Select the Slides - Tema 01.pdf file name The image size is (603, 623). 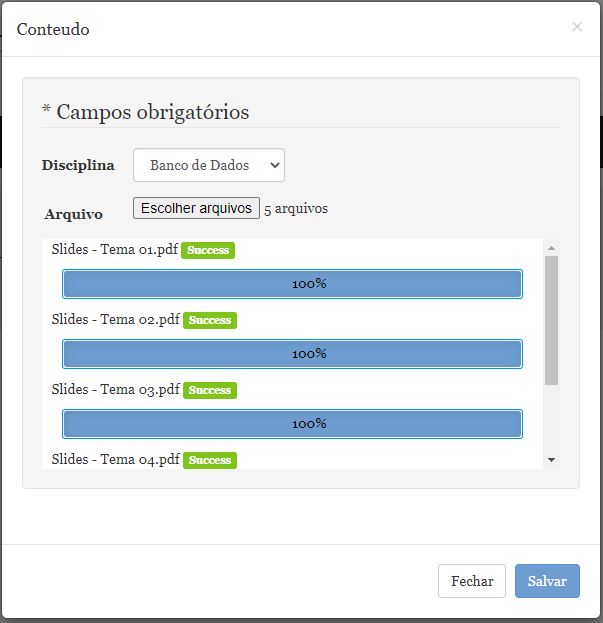(114, 249)
